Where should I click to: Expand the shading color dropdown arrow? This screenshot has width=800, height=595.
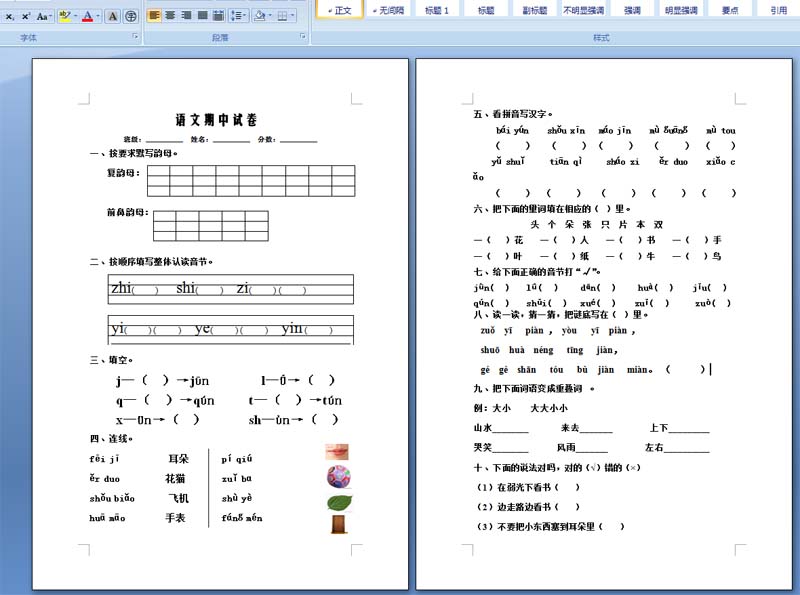point(270,16)
